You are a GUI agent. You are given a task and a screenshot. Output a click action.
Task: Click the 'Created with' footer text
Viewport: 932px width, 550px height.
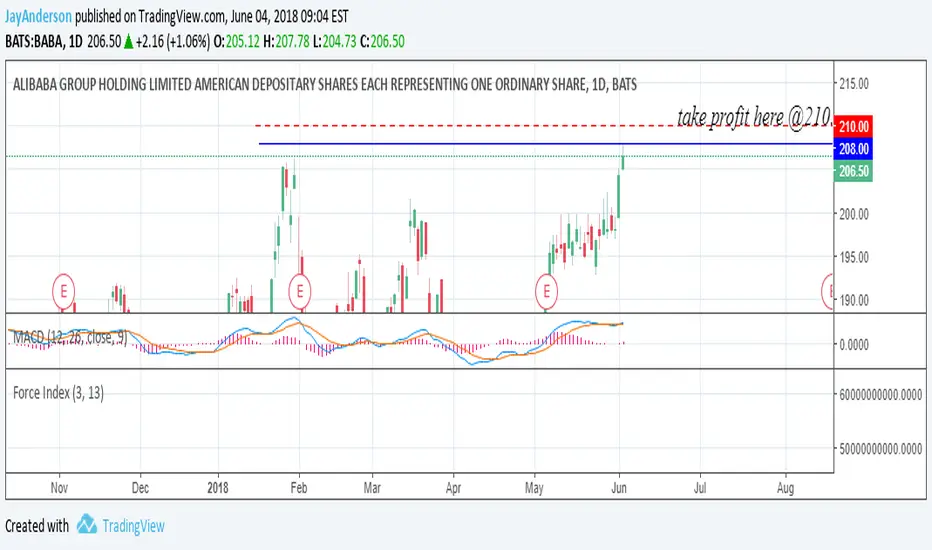click(37, 526)
